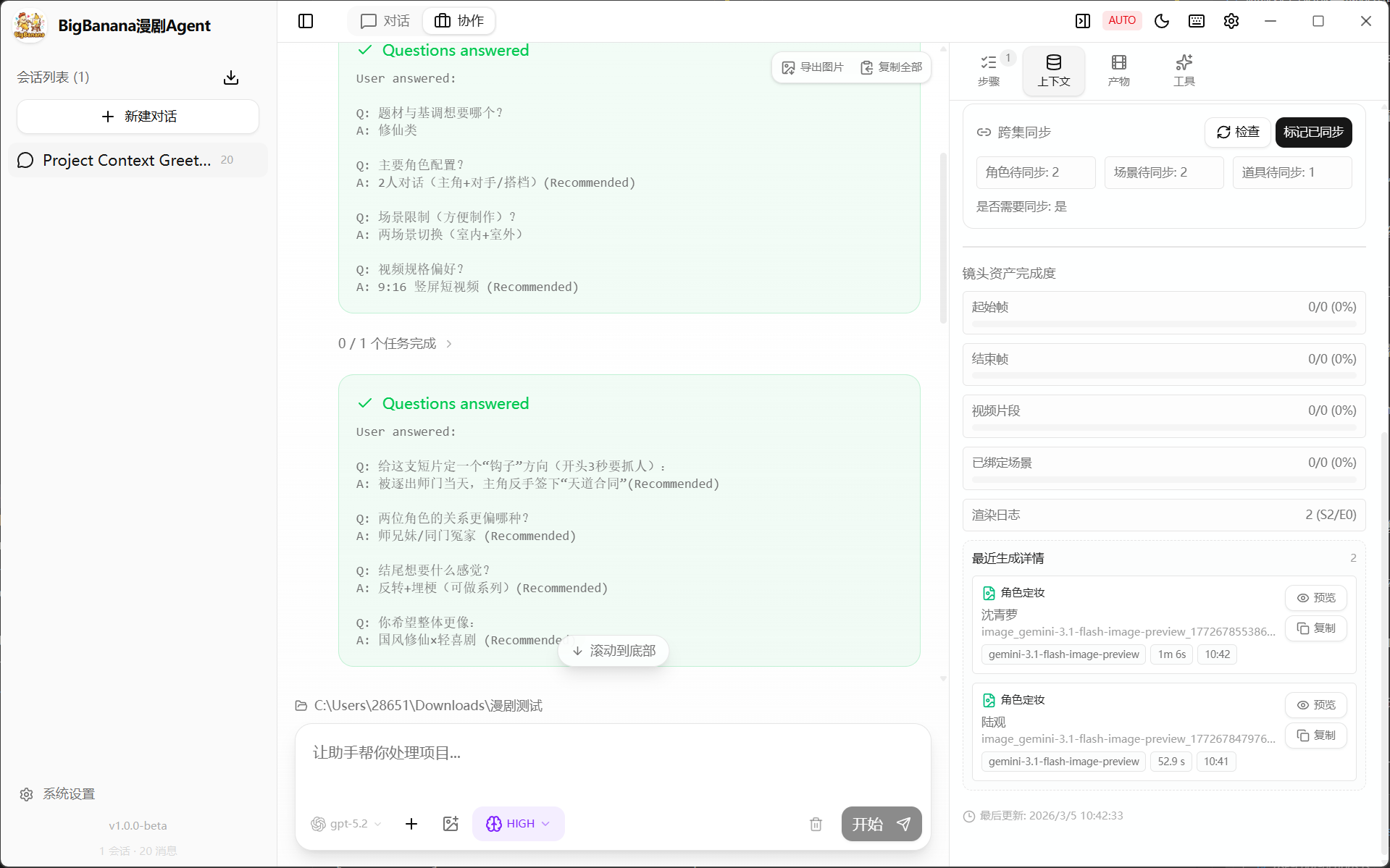1390x868 pixels.
Task: Toggle dark mode with the moon icon
Action: click(1161, 21)
